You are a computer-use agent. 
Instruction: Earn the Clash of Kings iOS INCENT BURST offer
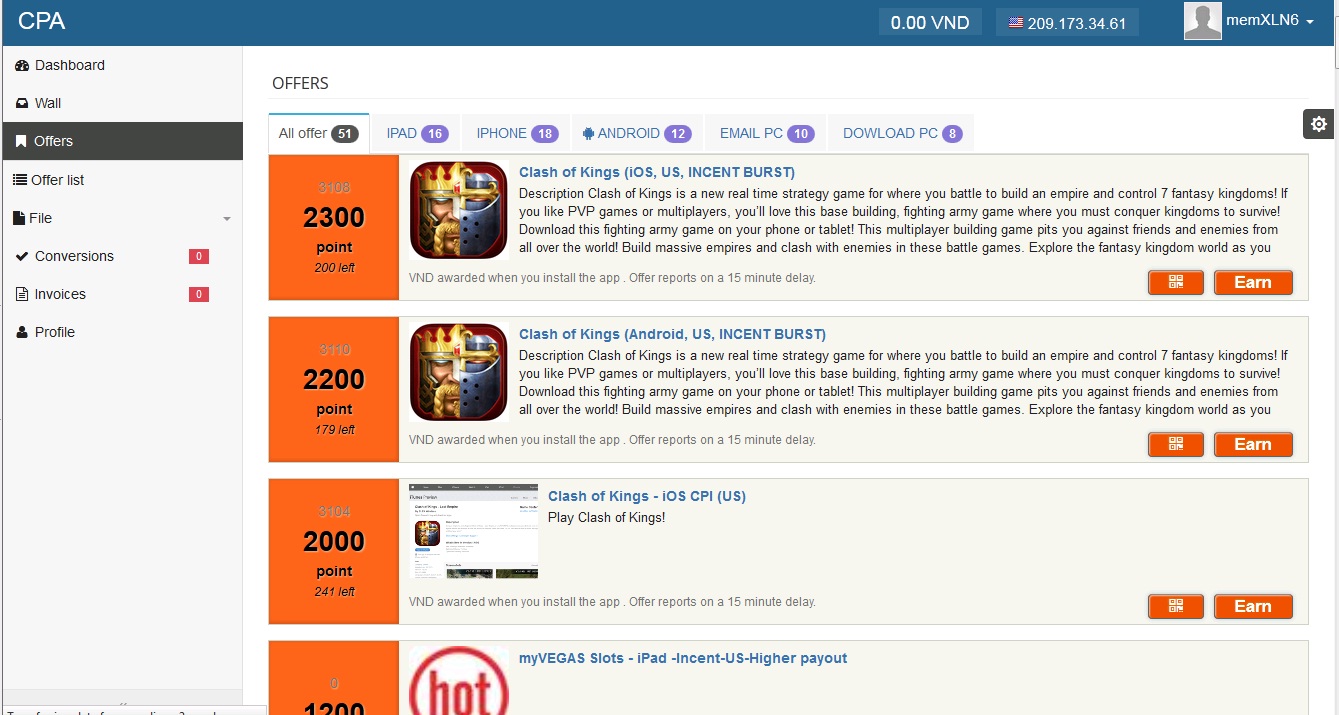click(x=1253, y=283)
